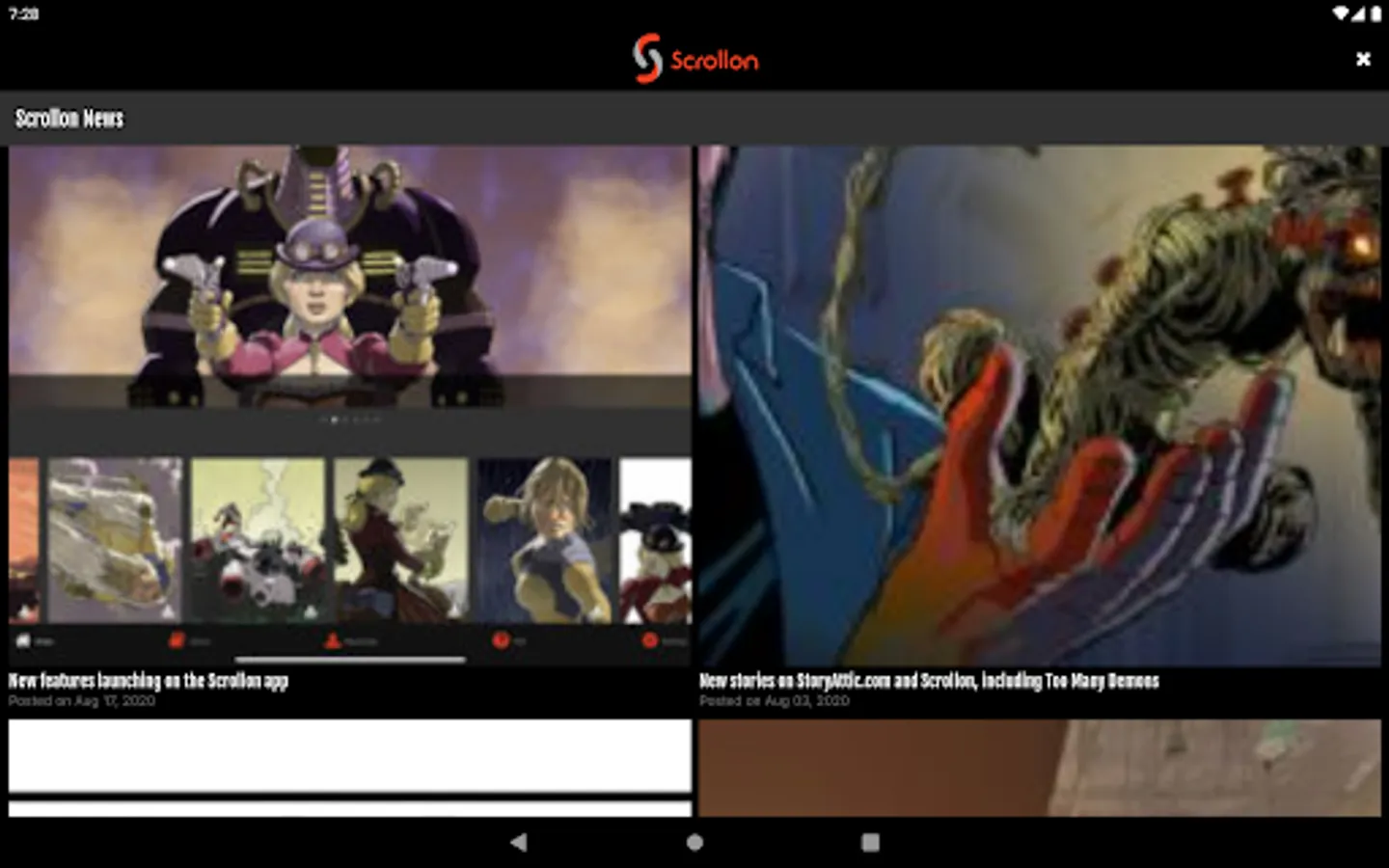Click 'Posted on Aug 03, 2020' date
1389x868 pixels.
(x=775, y=701)
